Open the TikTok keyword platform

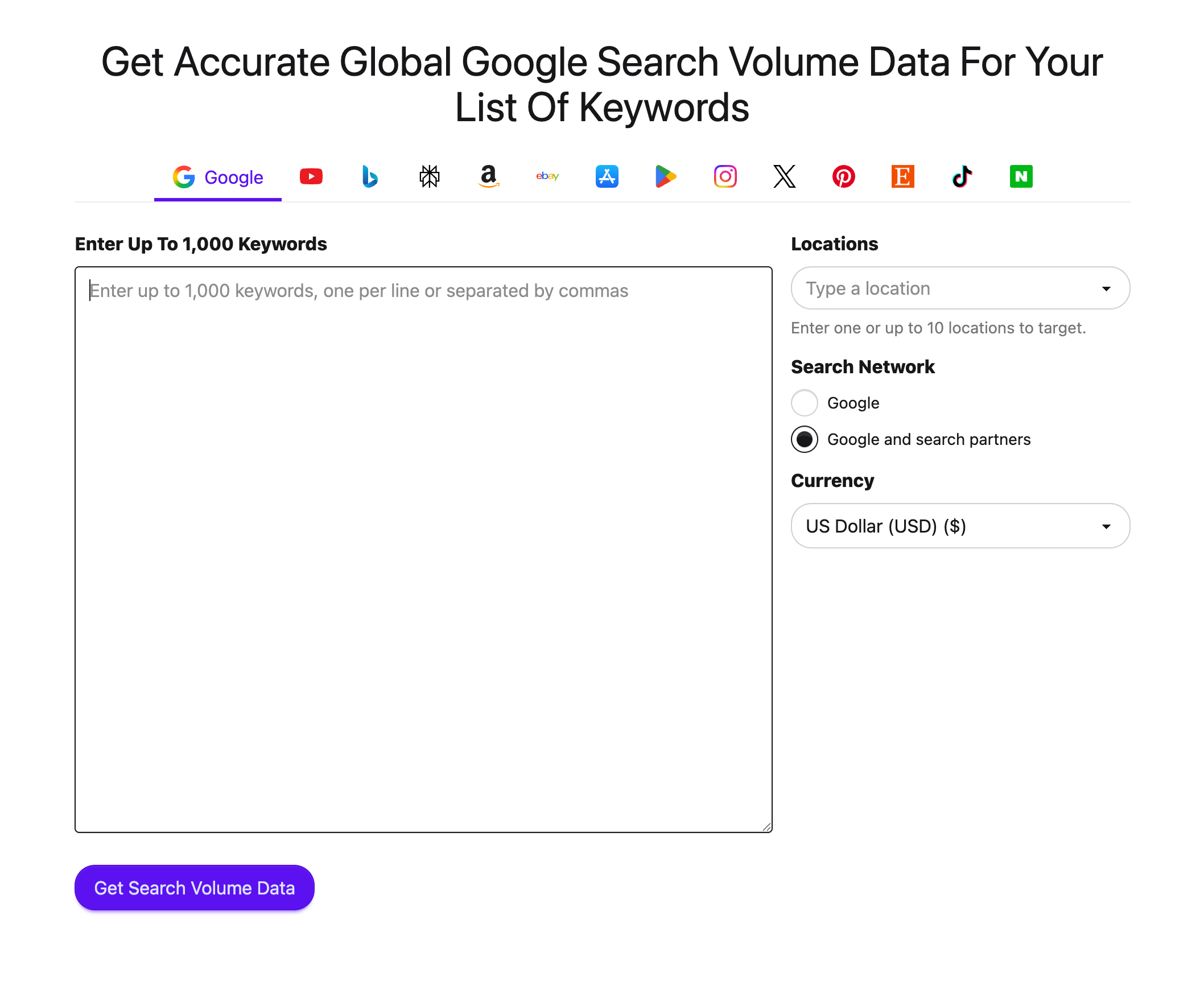coord(962,176)
